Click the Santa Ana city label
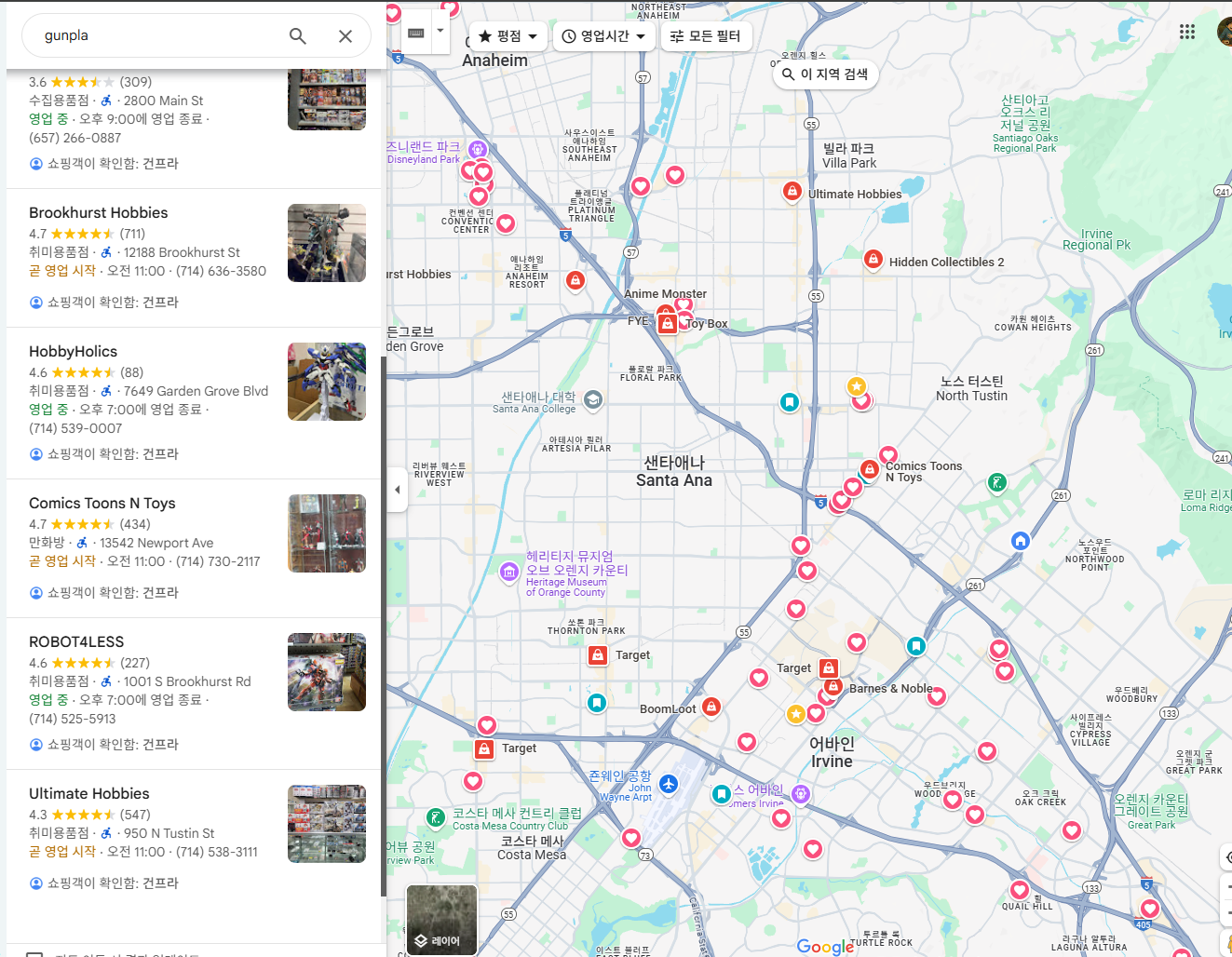Viewport: 1232px width, 957px height. coord(673,472)
